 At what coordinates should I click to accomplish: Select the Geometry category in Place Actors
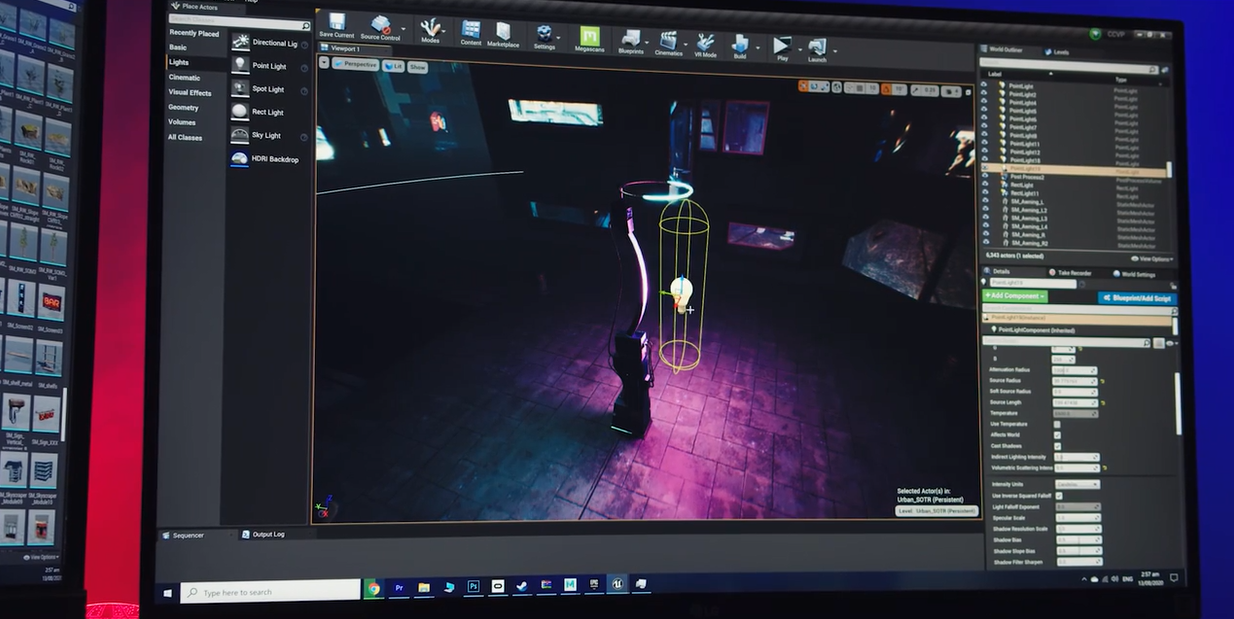(183, 107)
